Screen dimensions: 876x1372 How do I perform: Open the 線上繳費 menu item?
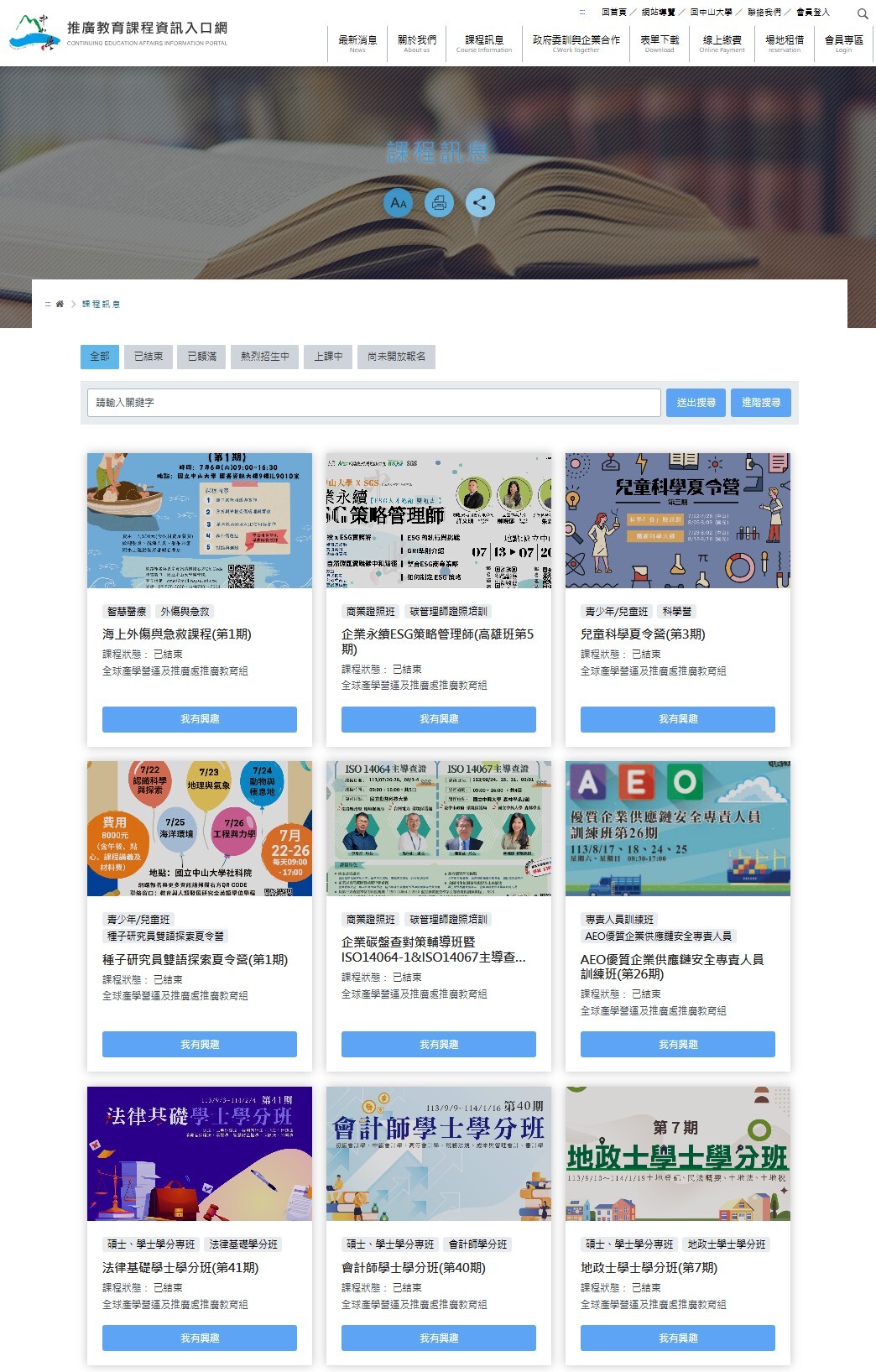(x=722, y=44)
